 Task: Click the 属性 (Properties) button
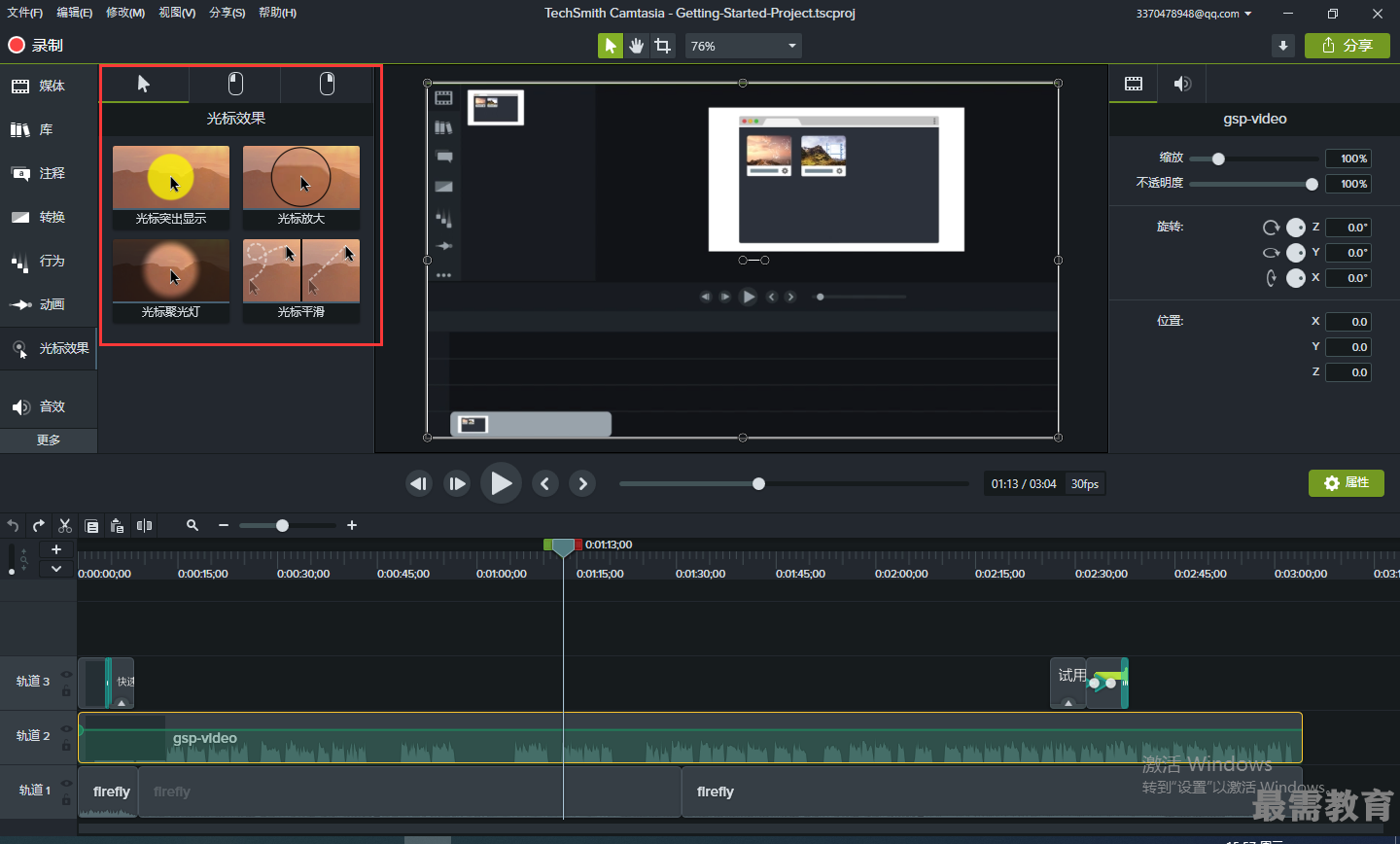point(1347,483)
